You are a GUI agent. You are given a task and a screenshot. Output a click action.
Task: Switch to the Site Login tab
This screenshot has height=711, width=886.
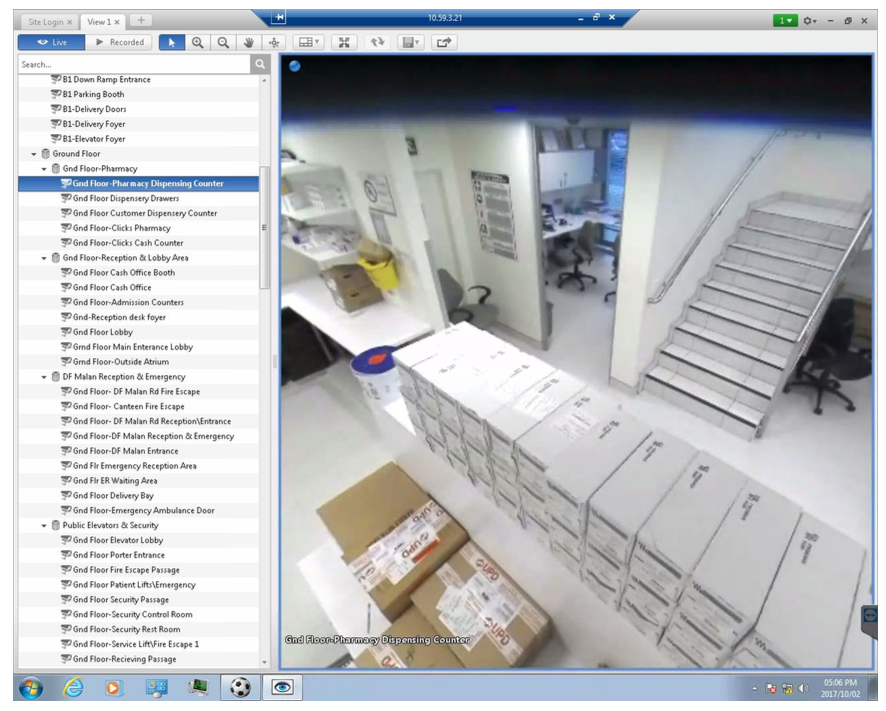coord(46,22)
